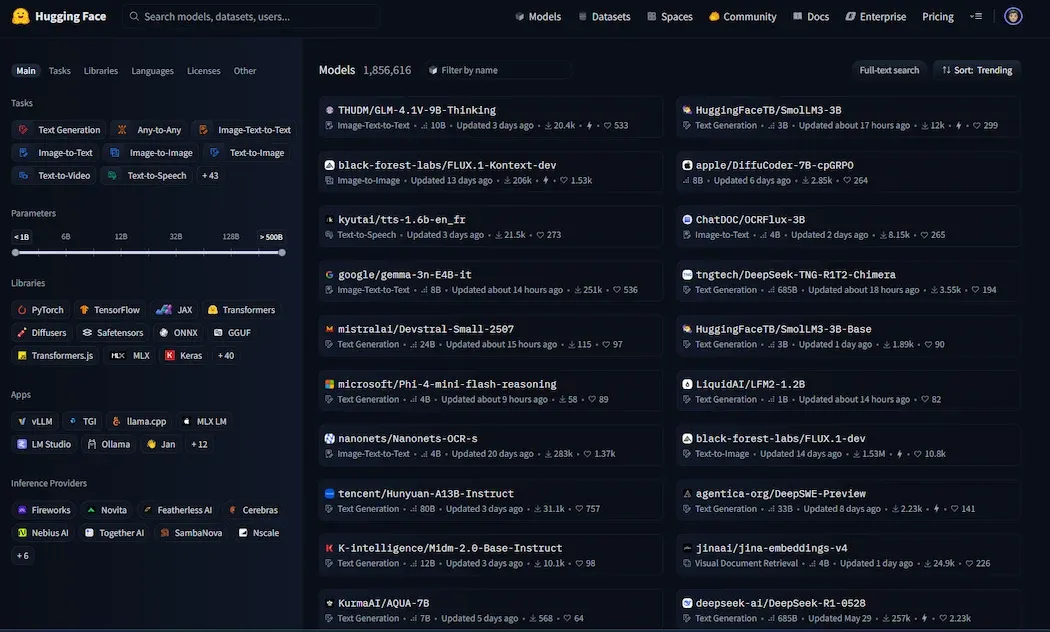Click the left handle of Parameters slider
The image size is (1050, 632).
tap(15, 253)
